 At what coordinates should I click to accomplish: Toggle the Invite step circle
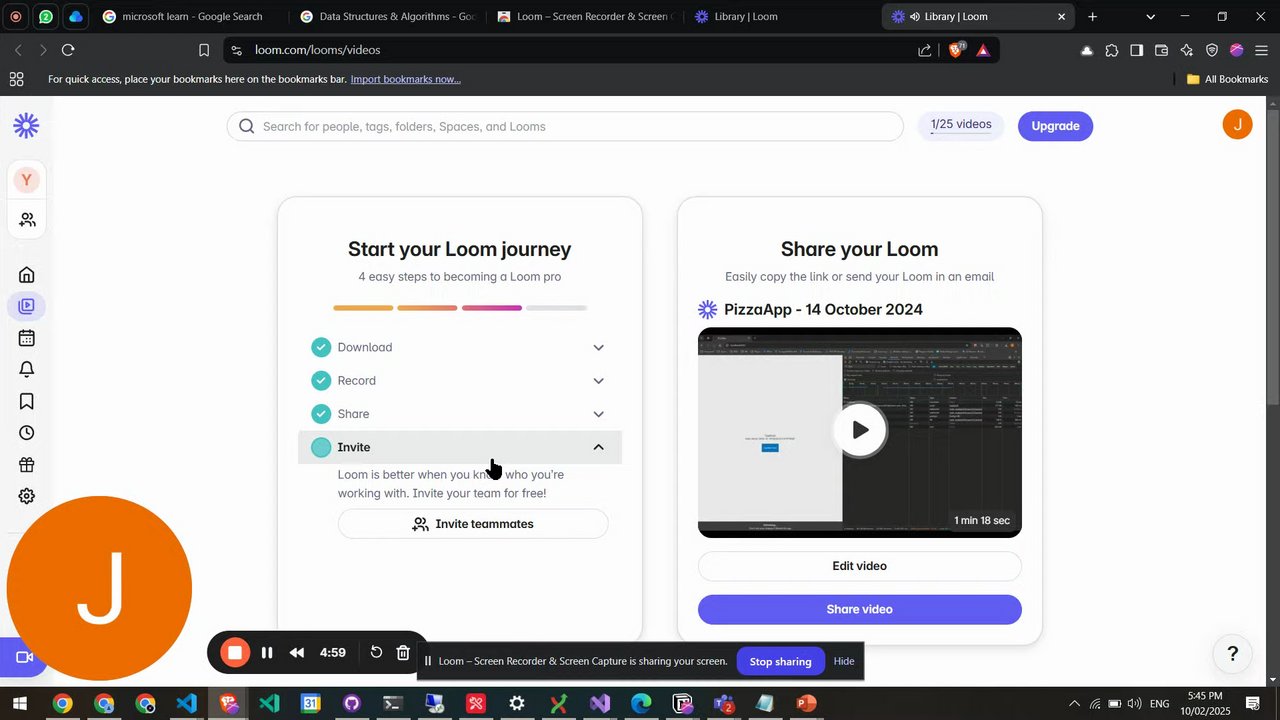pyautogui.click(x=321, y=447)
